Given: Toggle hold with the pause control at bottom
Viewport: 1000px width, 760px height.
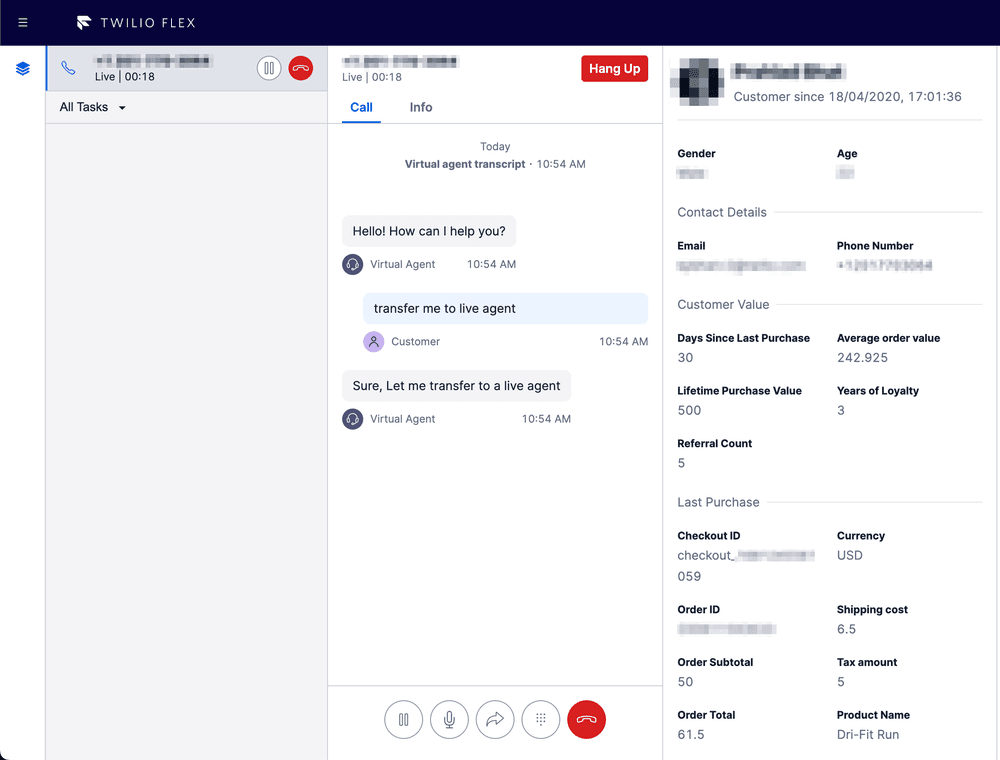Looking at the screenshot, I should [x=403, y=719].
